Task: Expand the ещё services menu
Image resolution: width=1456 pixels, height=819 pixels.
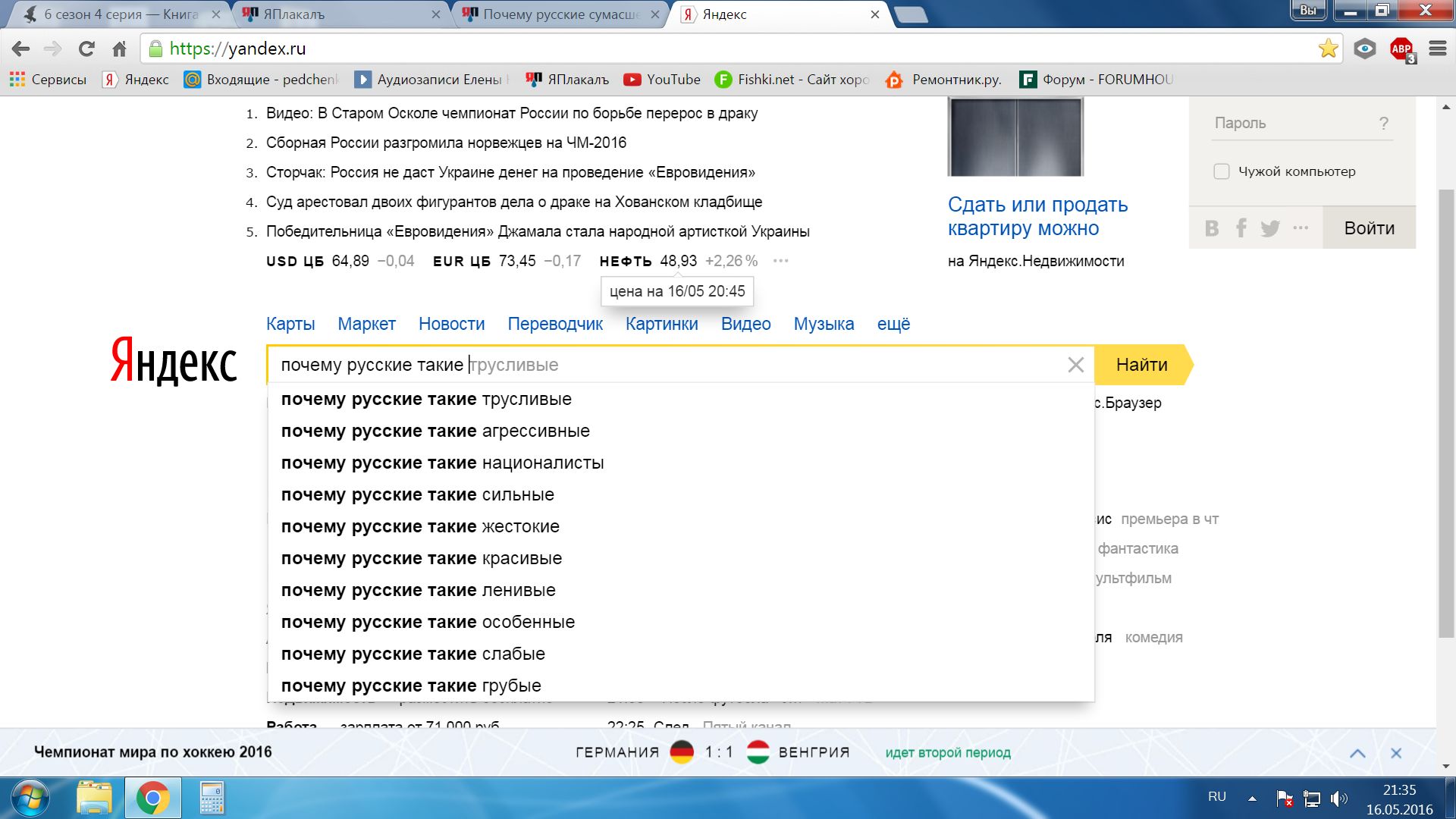Action: [x=893, y=324]
